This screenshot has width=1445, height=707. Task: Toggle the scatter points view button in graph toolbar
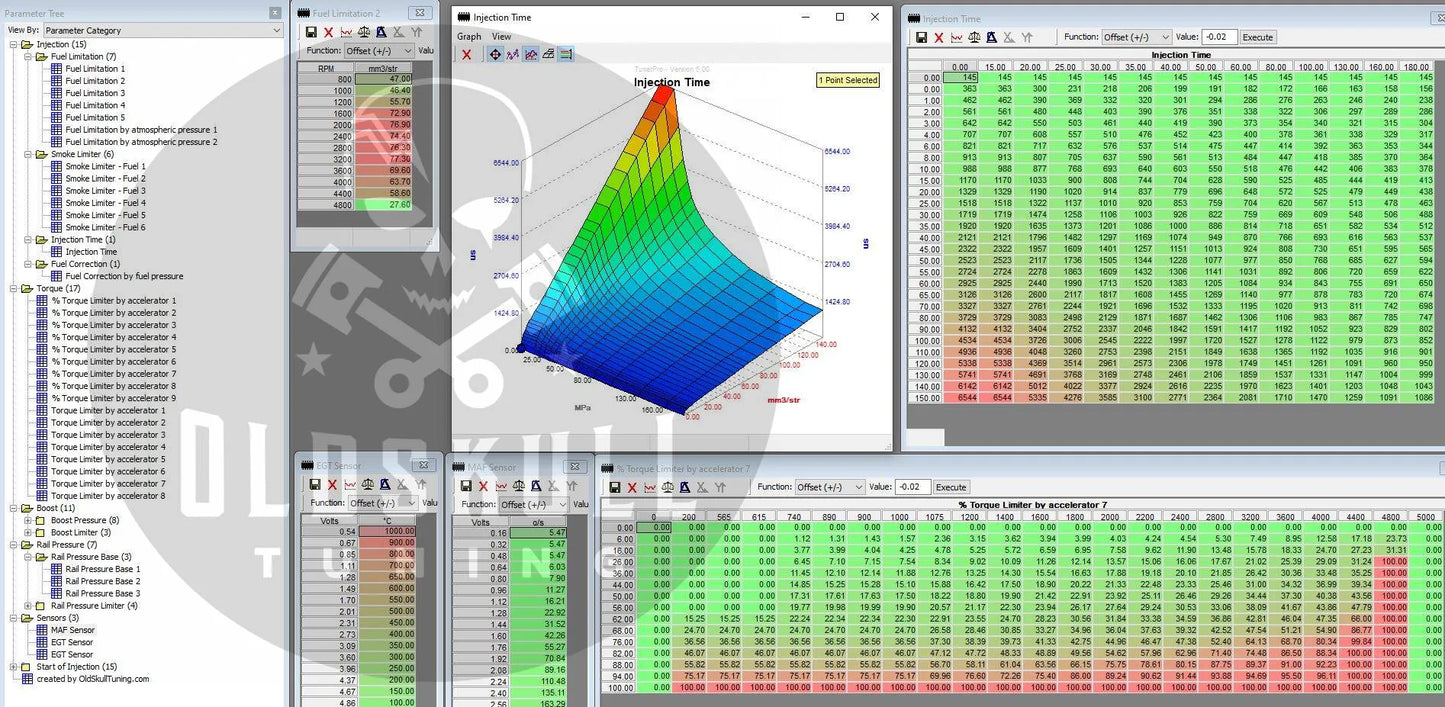coord(513,54)
